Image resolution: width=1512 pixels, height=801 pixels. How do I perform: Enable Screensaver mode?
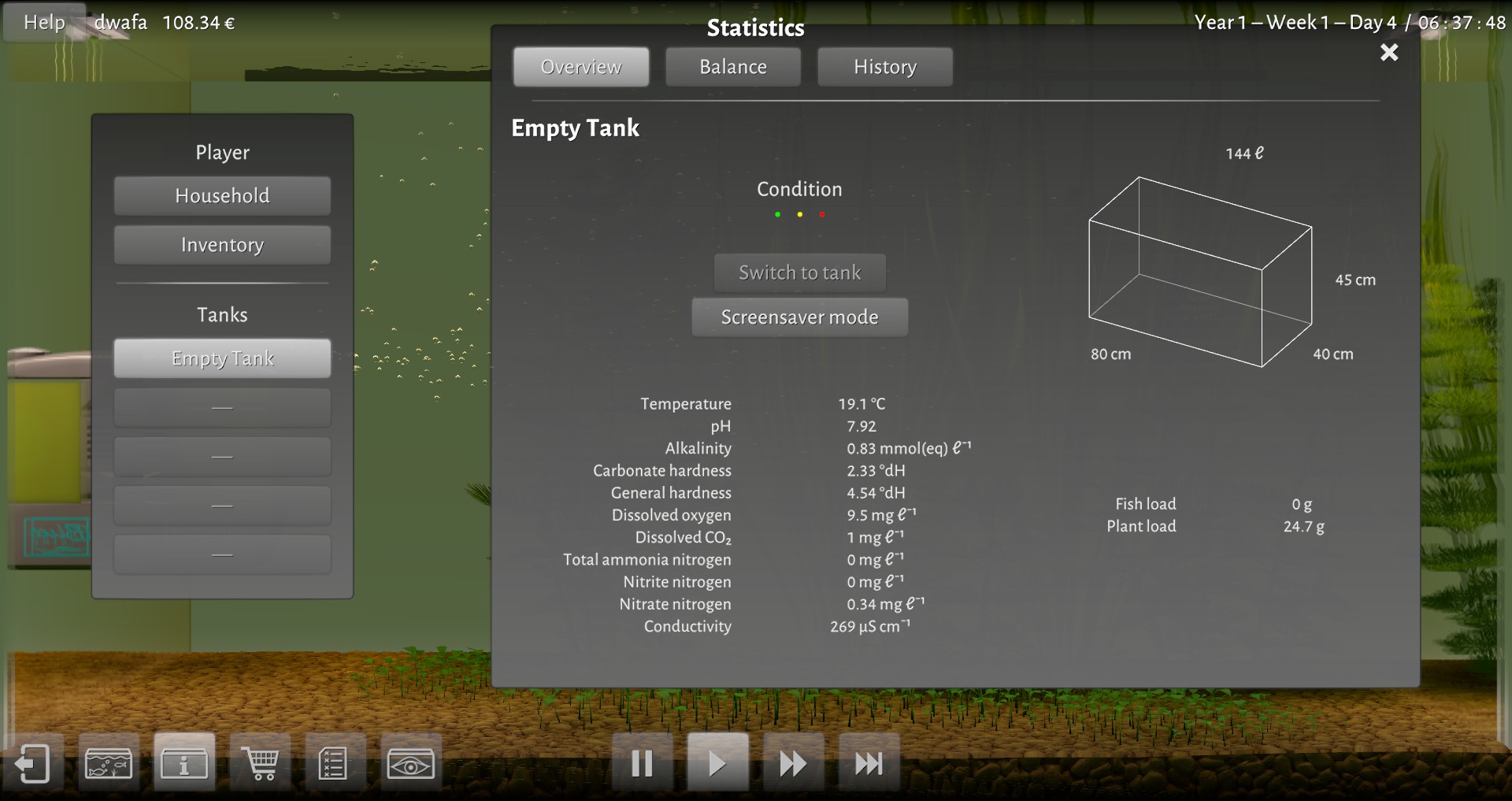(x=799, y=317)
